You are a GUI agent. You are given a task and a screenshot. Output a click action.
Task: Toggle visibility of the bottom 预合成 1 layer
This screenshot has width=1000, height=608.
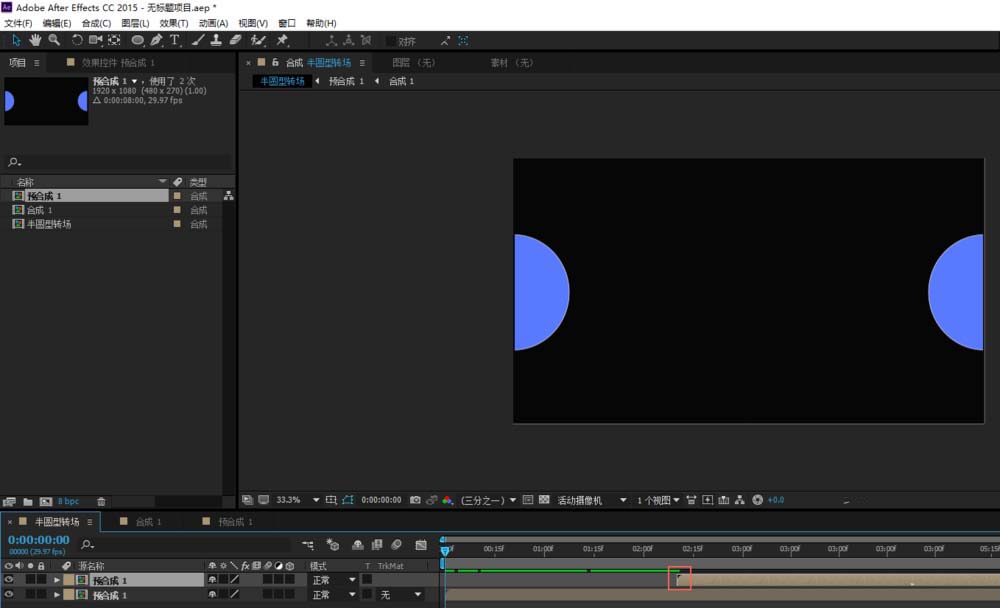(x=9, y=595)
